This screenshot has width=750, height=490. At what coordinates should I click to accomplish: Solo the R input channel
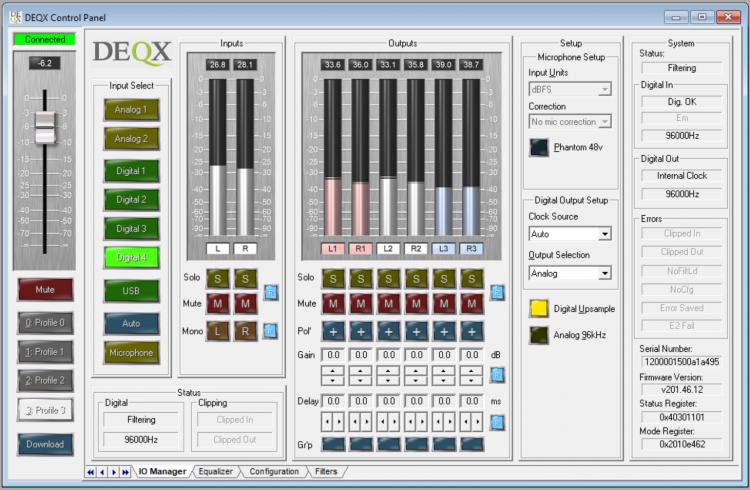(245, 279)
